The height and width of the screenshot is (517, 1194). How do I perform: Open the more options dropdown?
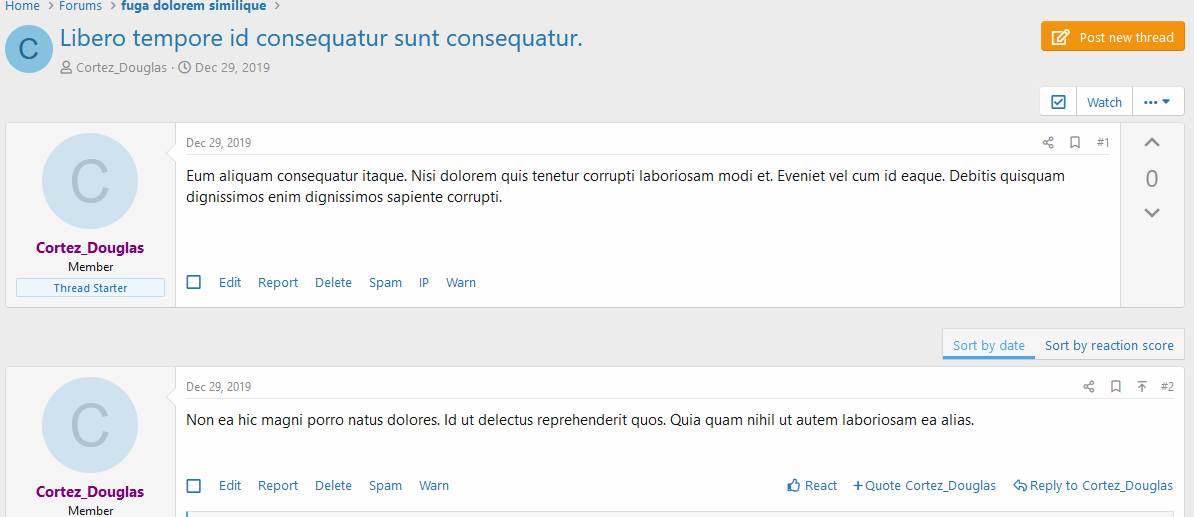tap(1157, 102)
